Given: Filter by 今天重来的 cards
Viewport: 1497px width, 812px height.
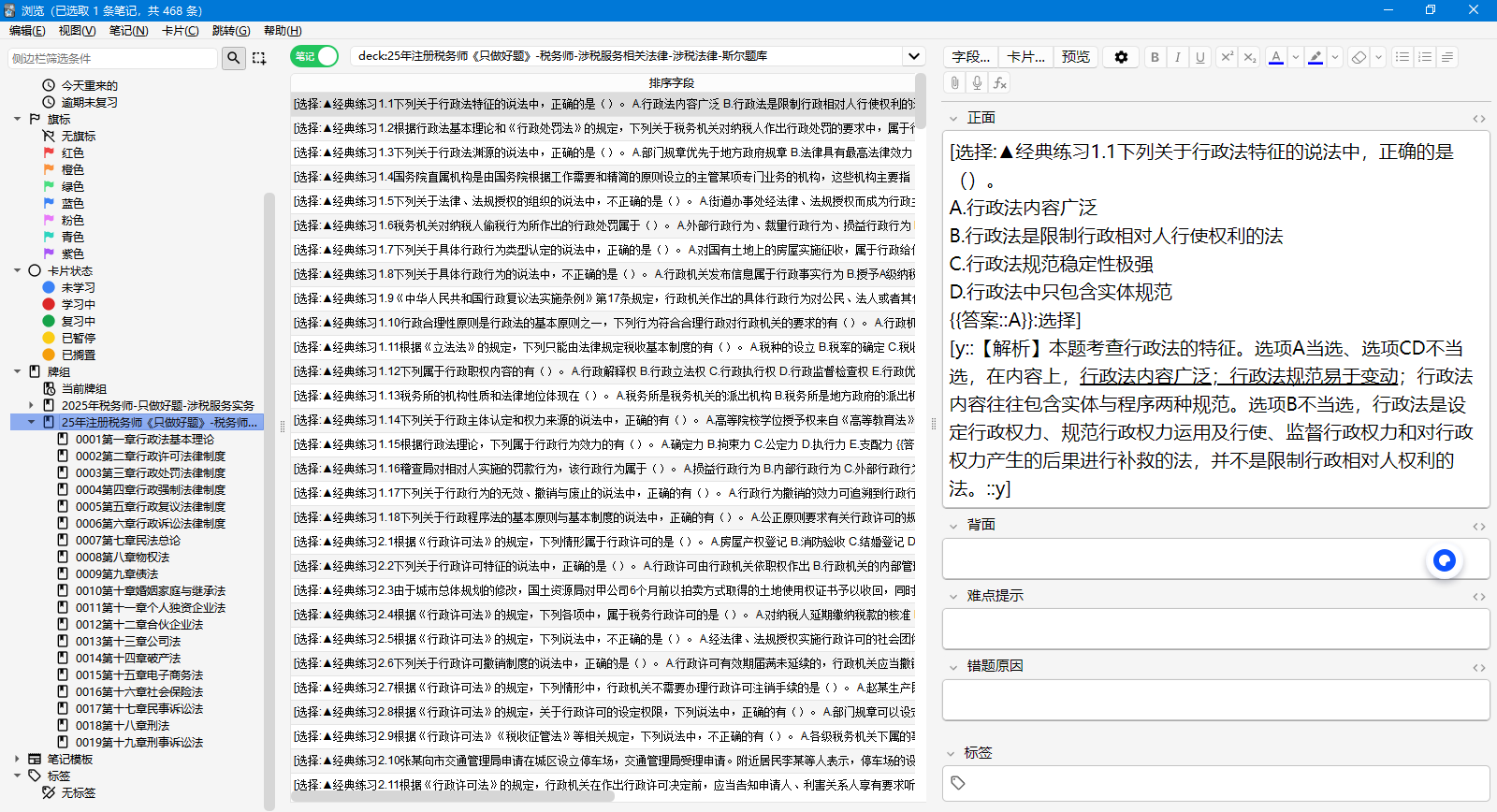Looking at the screenshot, I should pos(89,85).
